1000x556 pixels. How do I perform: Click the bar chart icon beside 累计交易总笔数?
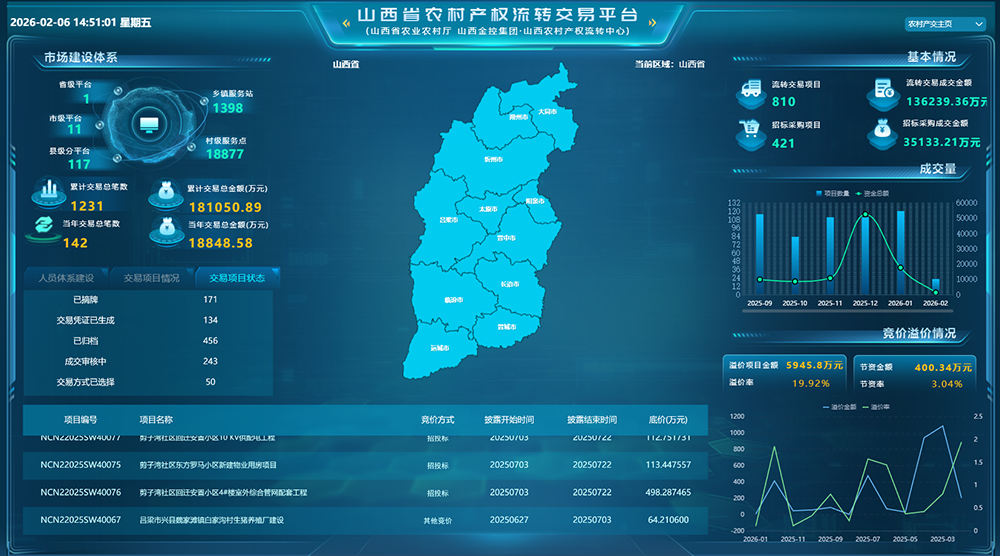pos(47,189)
